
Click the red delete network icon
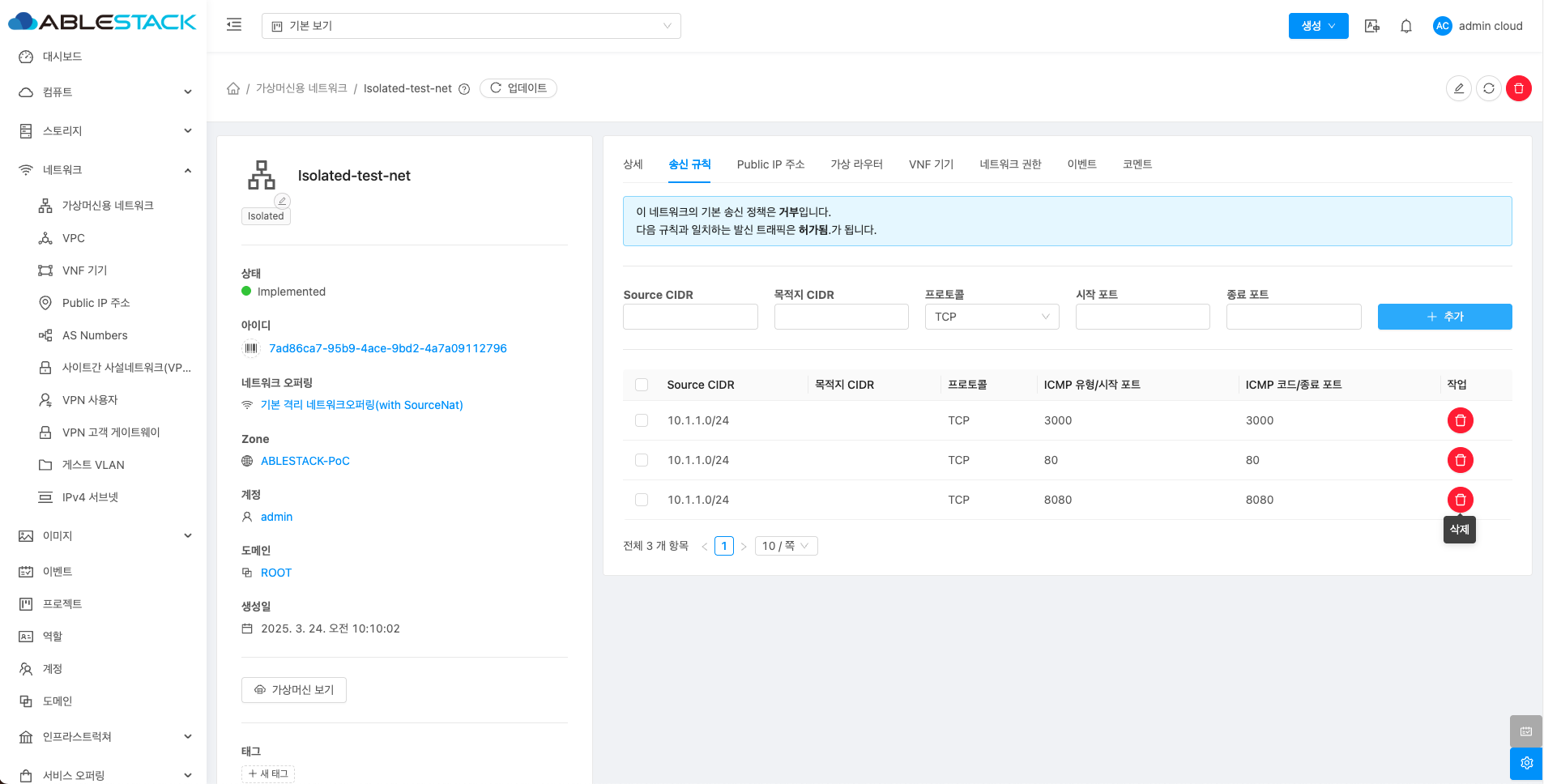click(x=1518, y=88)
